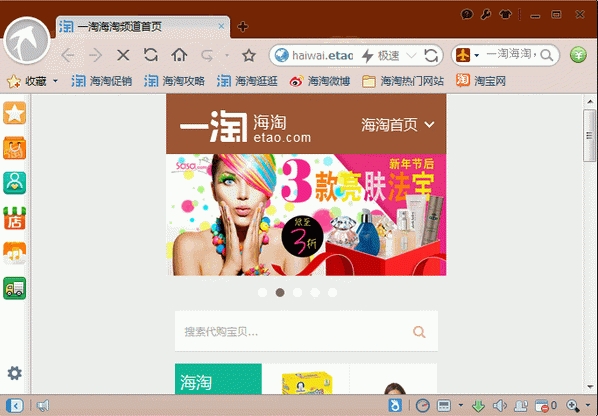The image size is (598, 416).
Task: Select the first banner carousel dot
Action: [262, 292]
